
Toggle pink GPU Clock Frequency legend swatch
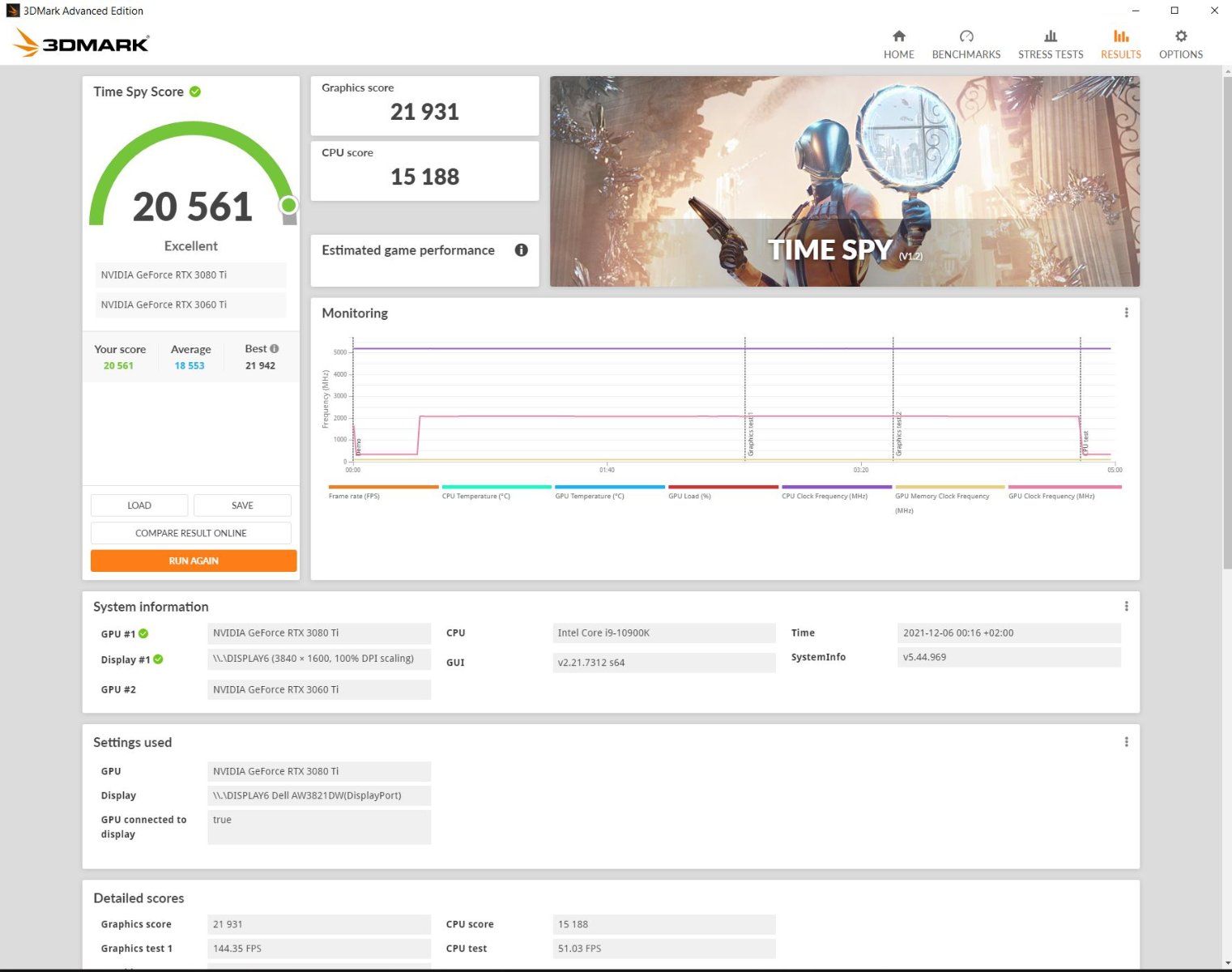point(1064,487)
